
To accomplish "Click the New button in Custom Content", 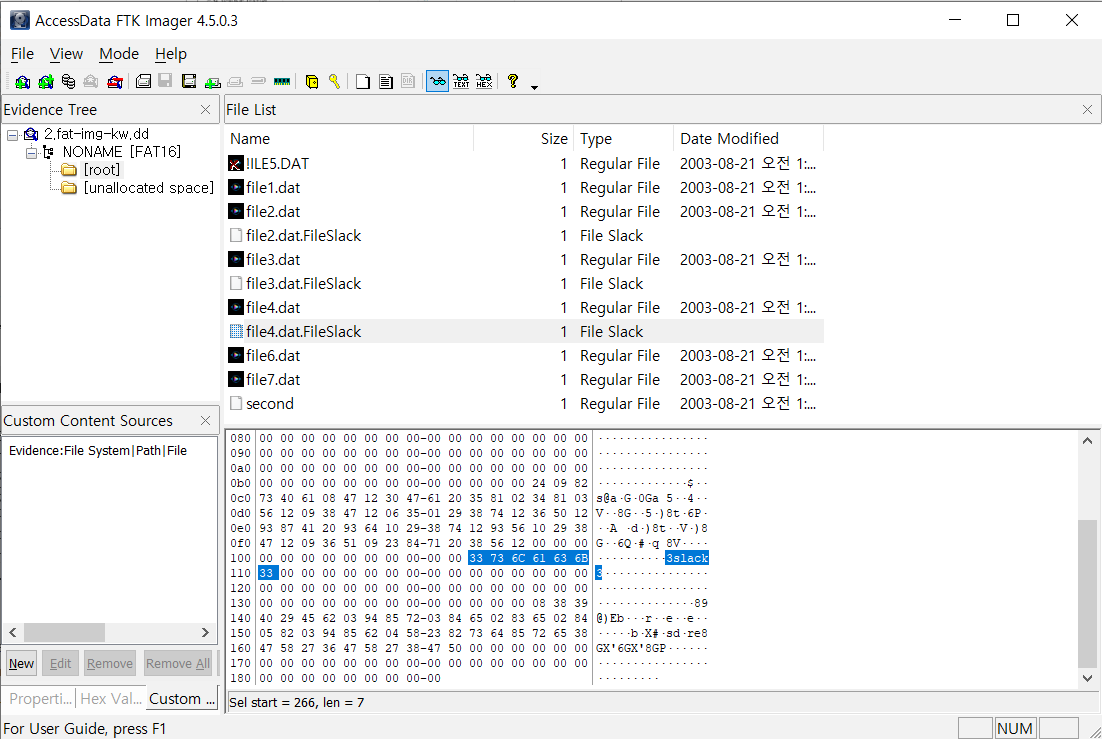I will [21, 663].
